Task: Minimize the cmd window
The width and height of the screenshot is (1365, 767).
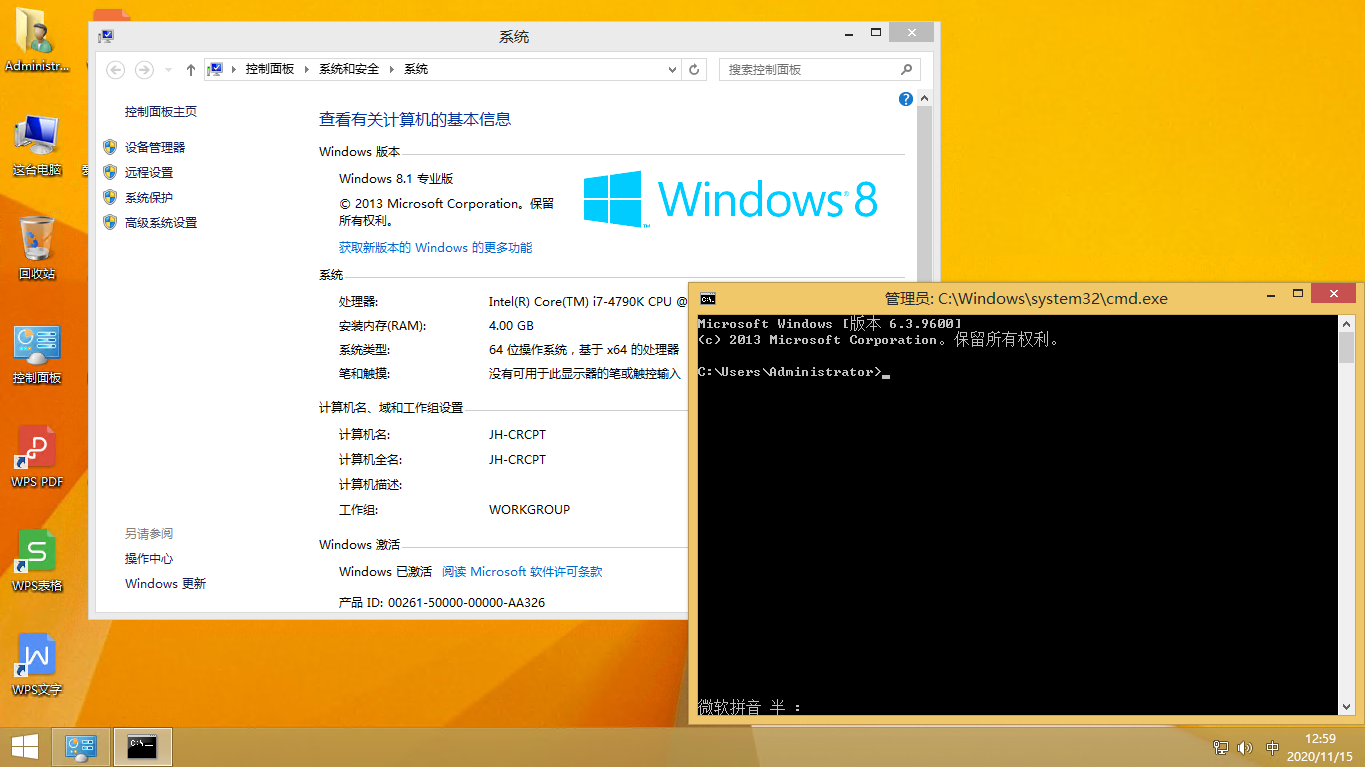Action: pyautogui.click(x=1270, y=294)
